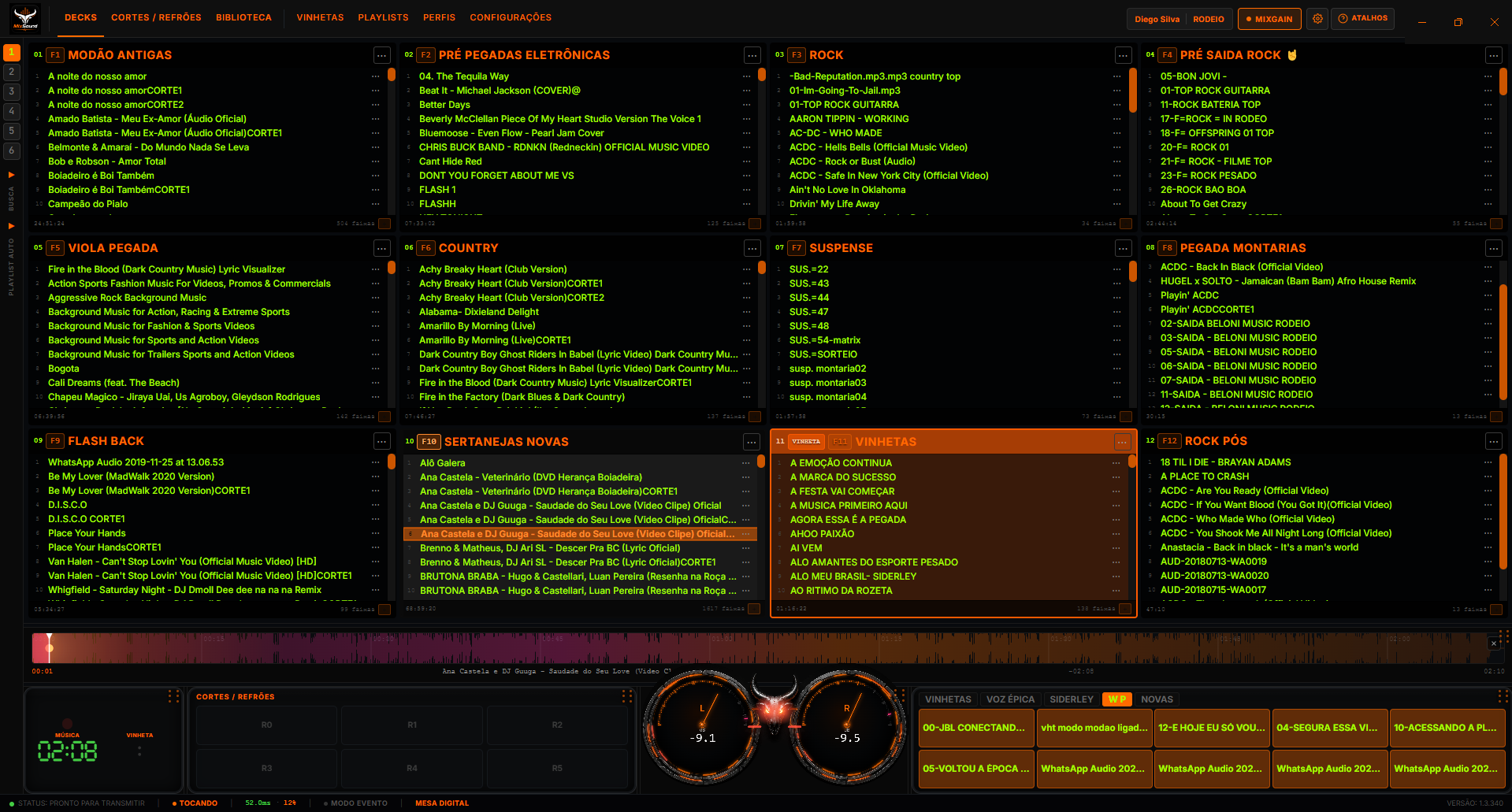Screen dimensions: 1512x812
Task: Open the Diego Silva profile selector
Action: (1157, 19)
